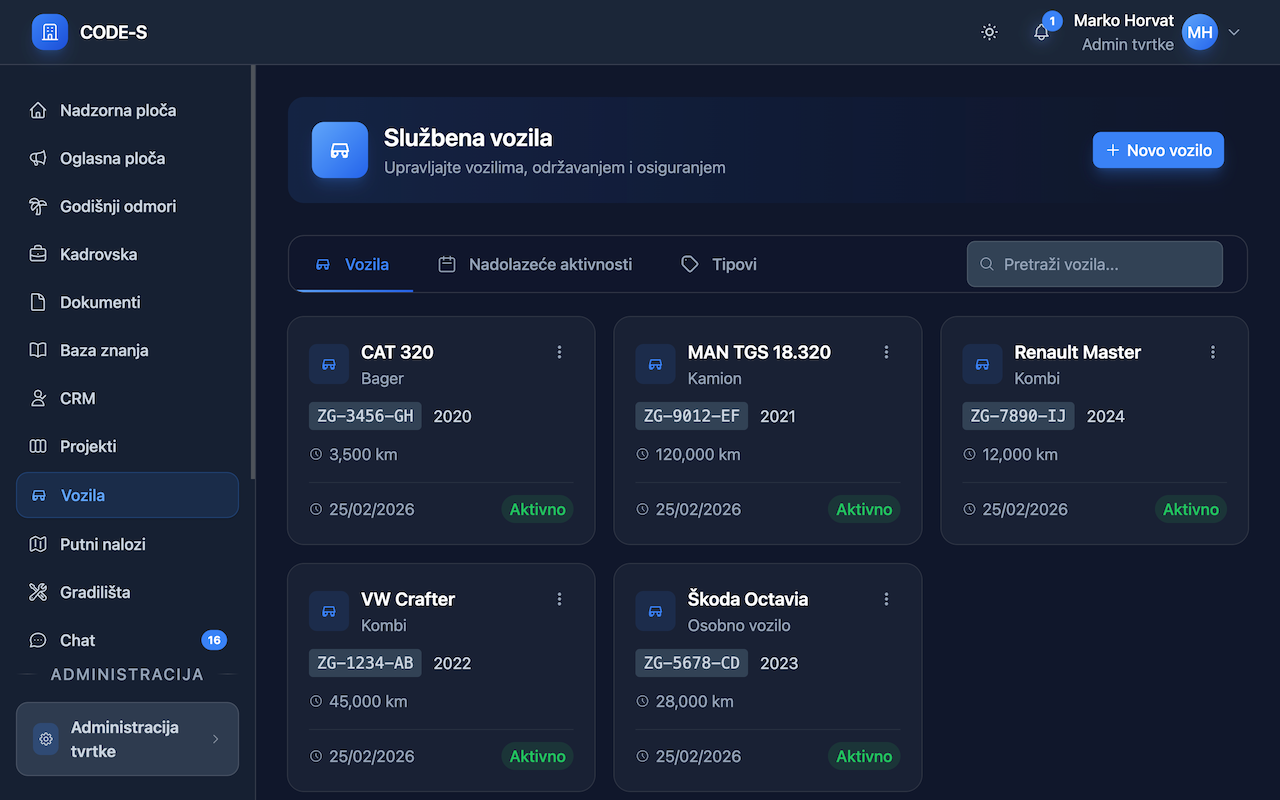This screenshot has width=1280, height=800.
Task: Open the CAT 320 options menu
Action: pyautogui.click(x=559, y=352)
